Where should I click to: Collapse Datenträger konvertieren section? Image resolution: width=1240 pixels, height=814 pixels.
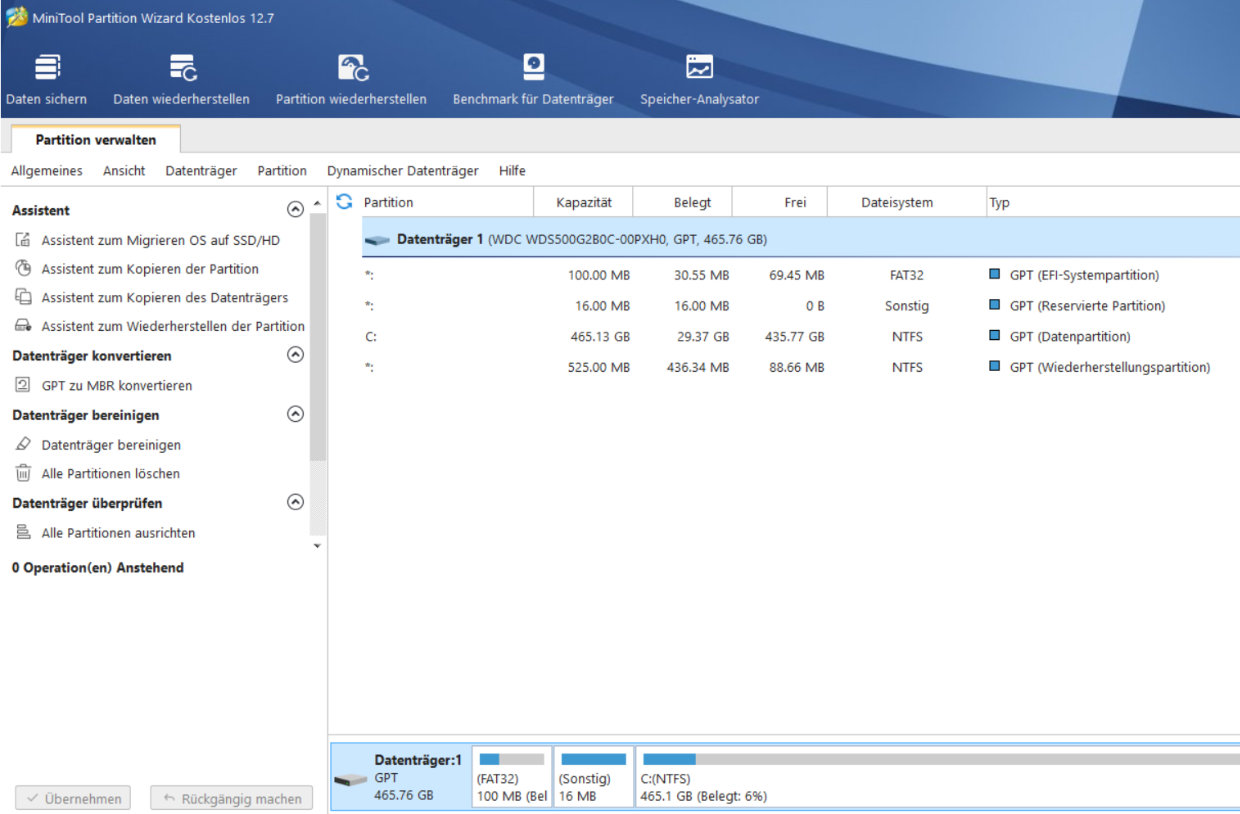pos(295,355)
